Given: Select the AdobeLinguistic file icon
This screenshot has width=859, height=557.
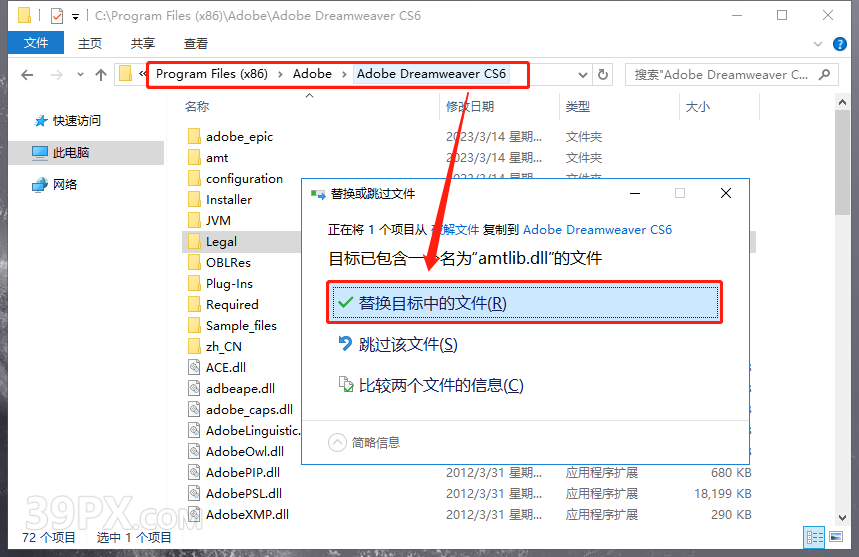Looking at the screenshot, I should (x=194, y=430).
